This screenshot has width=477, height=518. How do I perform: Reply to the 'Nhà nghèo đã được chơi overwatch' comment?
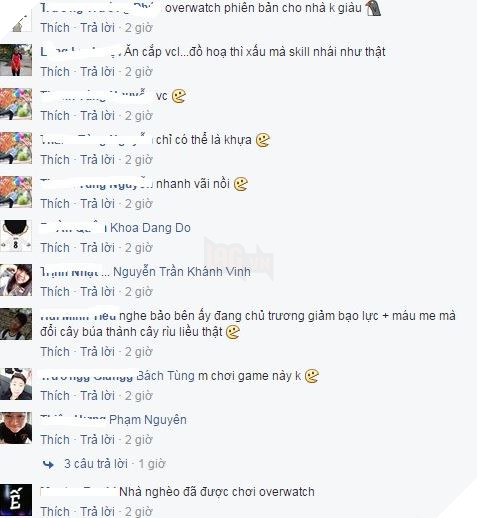[x=98, y=512]
